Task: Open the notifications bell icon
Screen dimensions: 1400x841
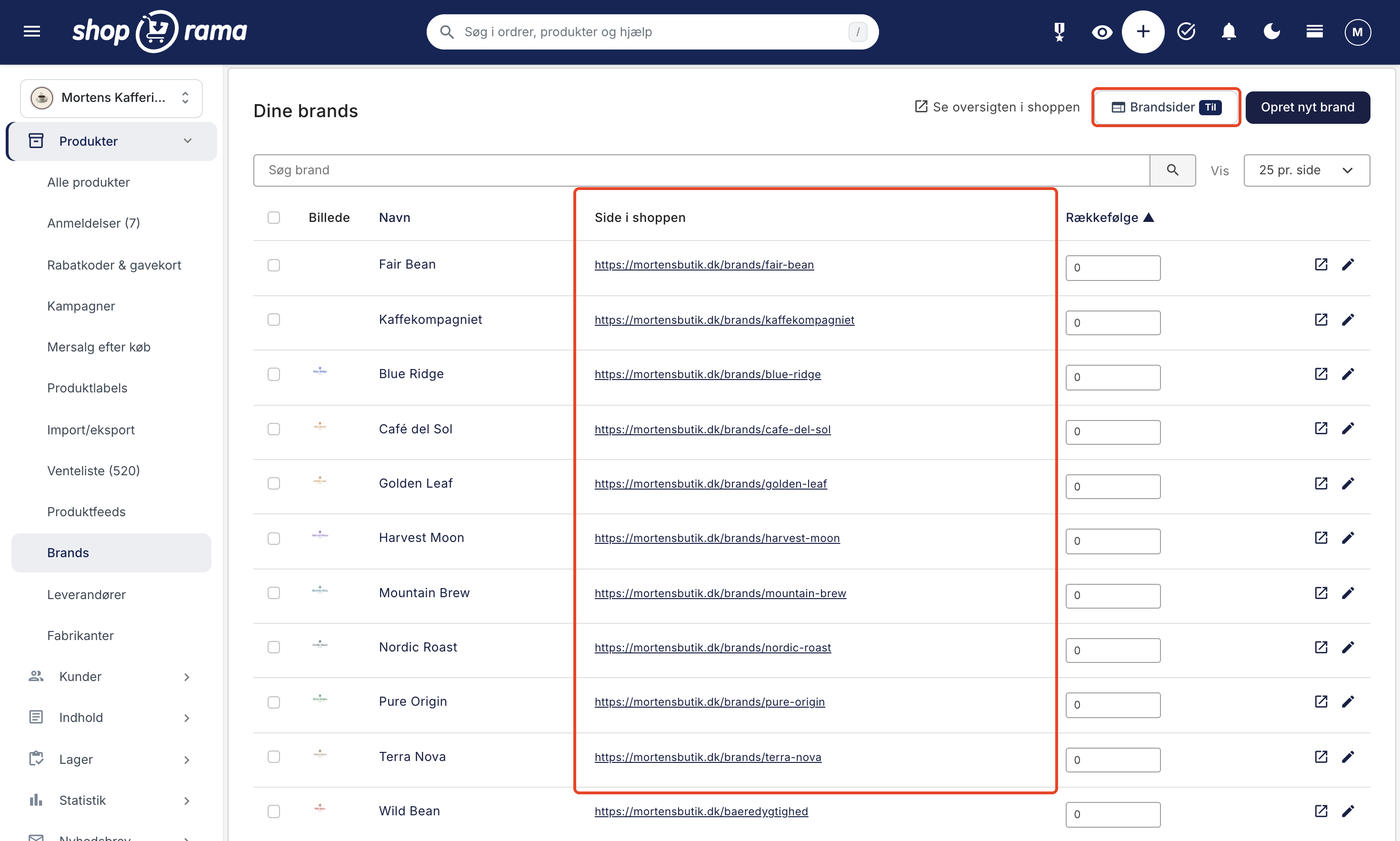Action: [x=1229, y=32]
